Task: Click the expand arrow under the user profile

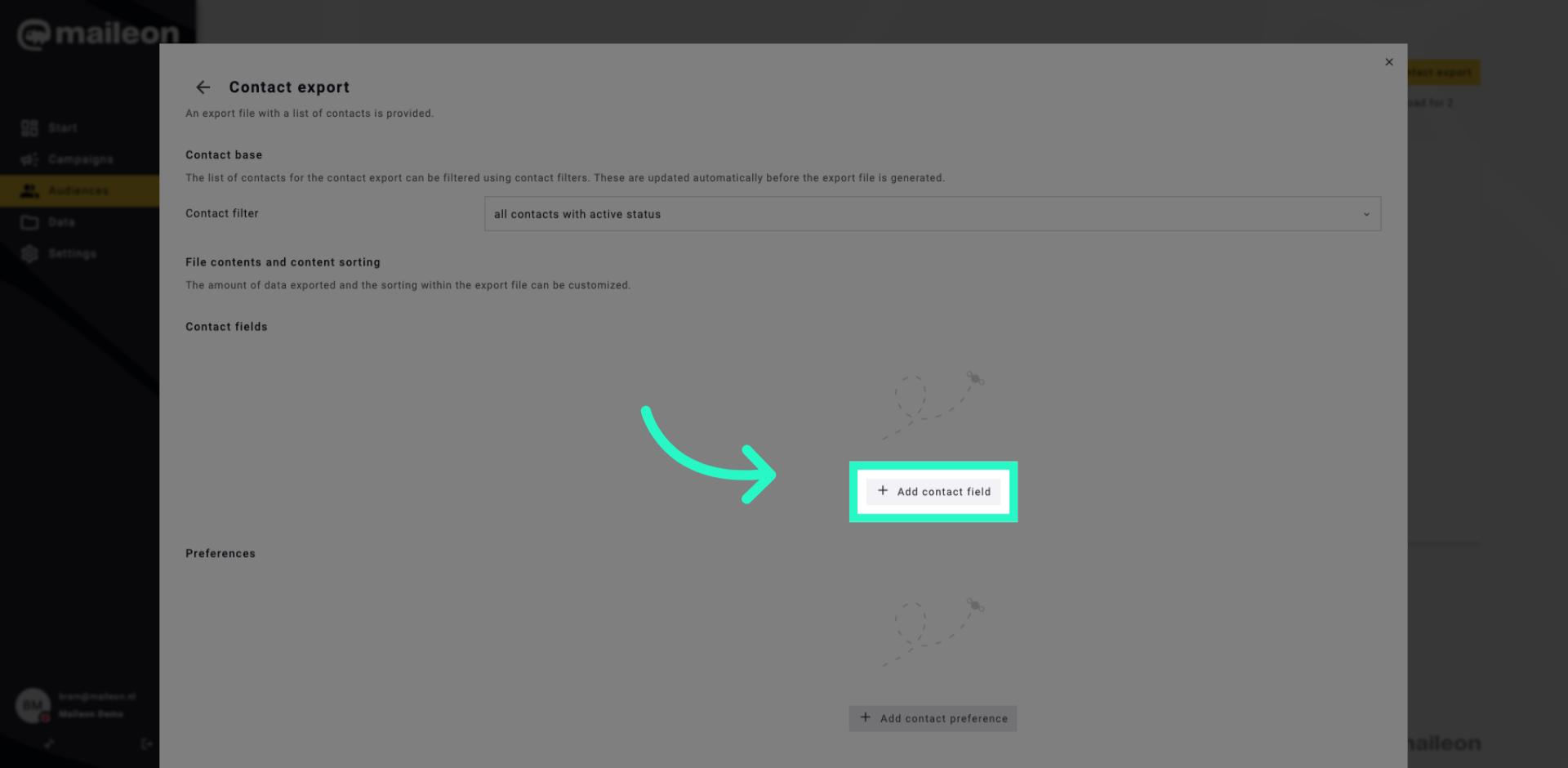Action: click(x=49, y=743)
